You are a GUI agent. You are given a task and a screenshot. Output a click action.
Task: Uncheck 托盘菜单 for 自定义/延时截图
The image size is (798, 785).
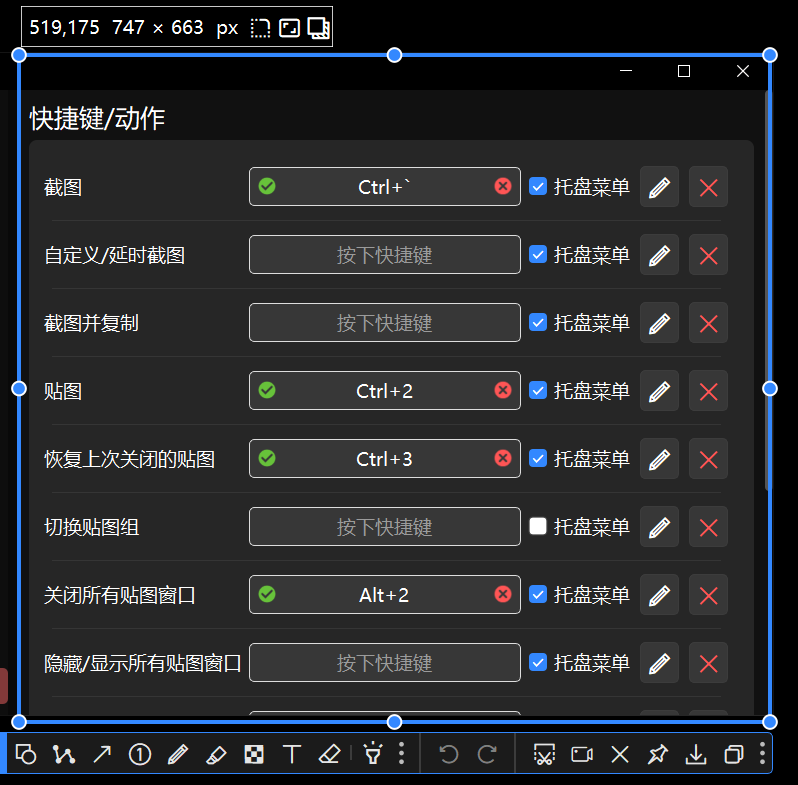pyautogui.click(x=538, y=254)
